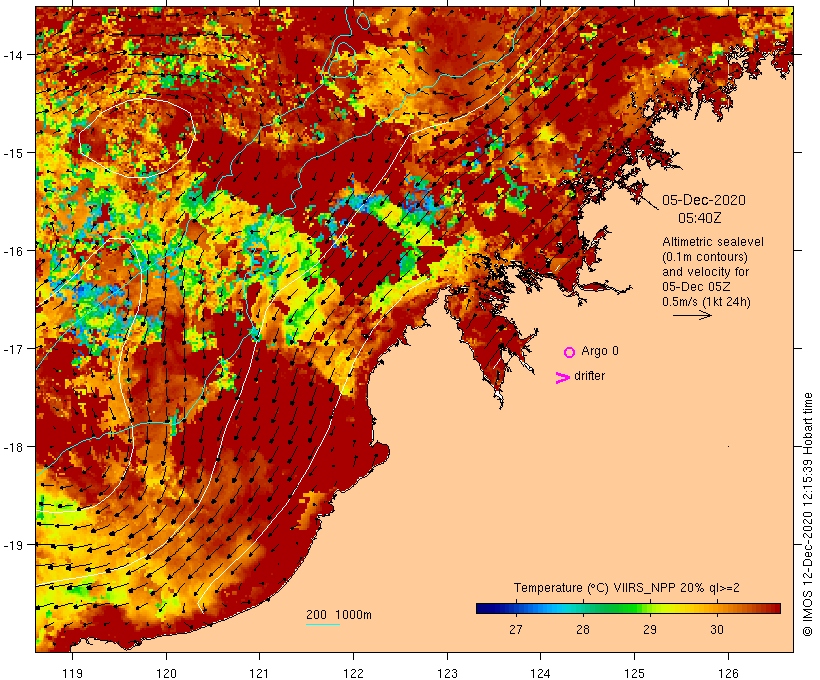
Task: Click the longitude label 126
Action: [728, 673]
